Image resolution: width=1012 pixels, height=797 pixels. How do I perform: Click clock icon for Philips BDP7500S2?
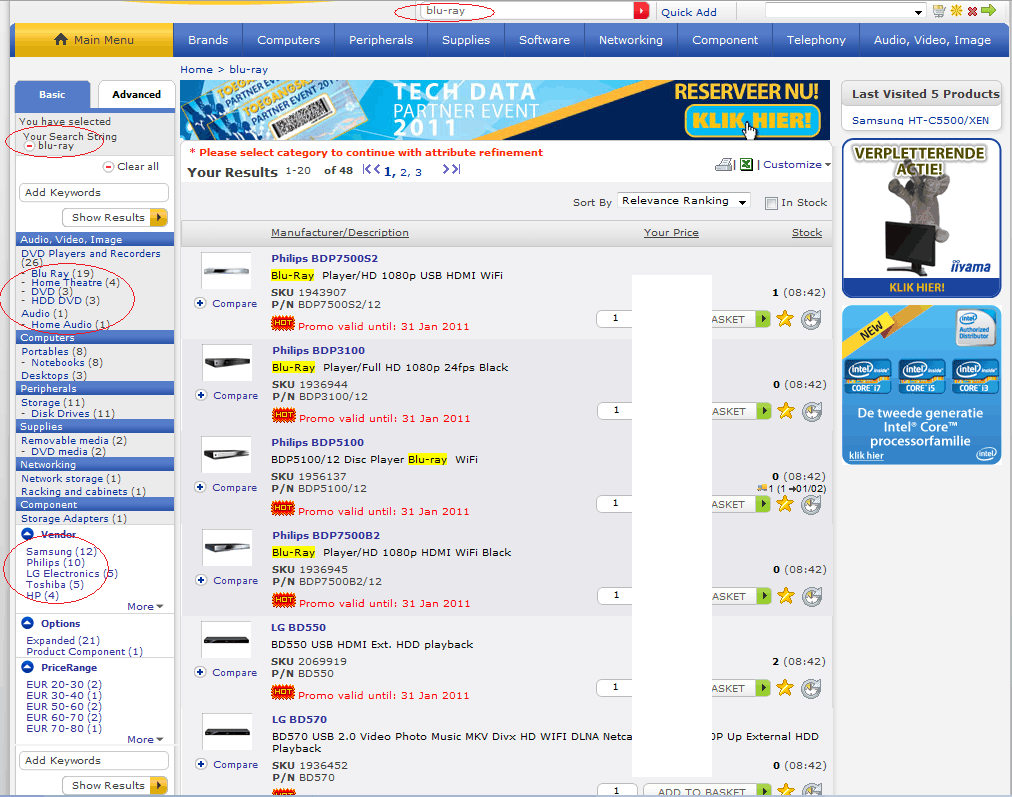[811, 319]
